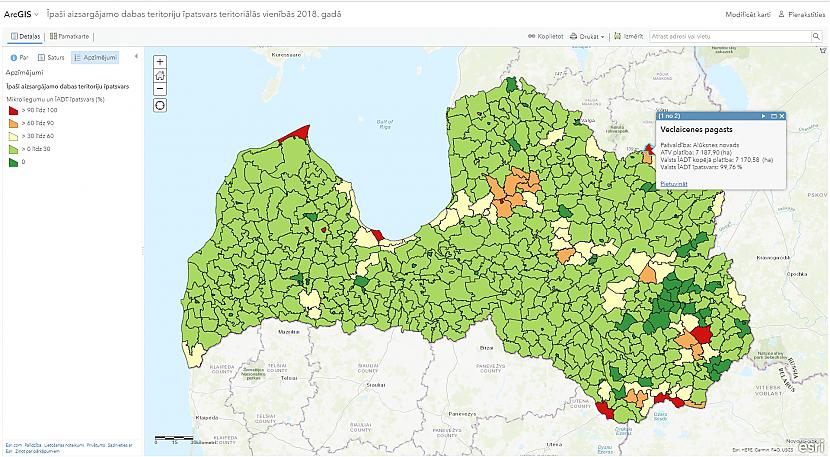830x457 pixels.
Task: Open the ArcGIS menu dropdown
Action: (21, 14)
